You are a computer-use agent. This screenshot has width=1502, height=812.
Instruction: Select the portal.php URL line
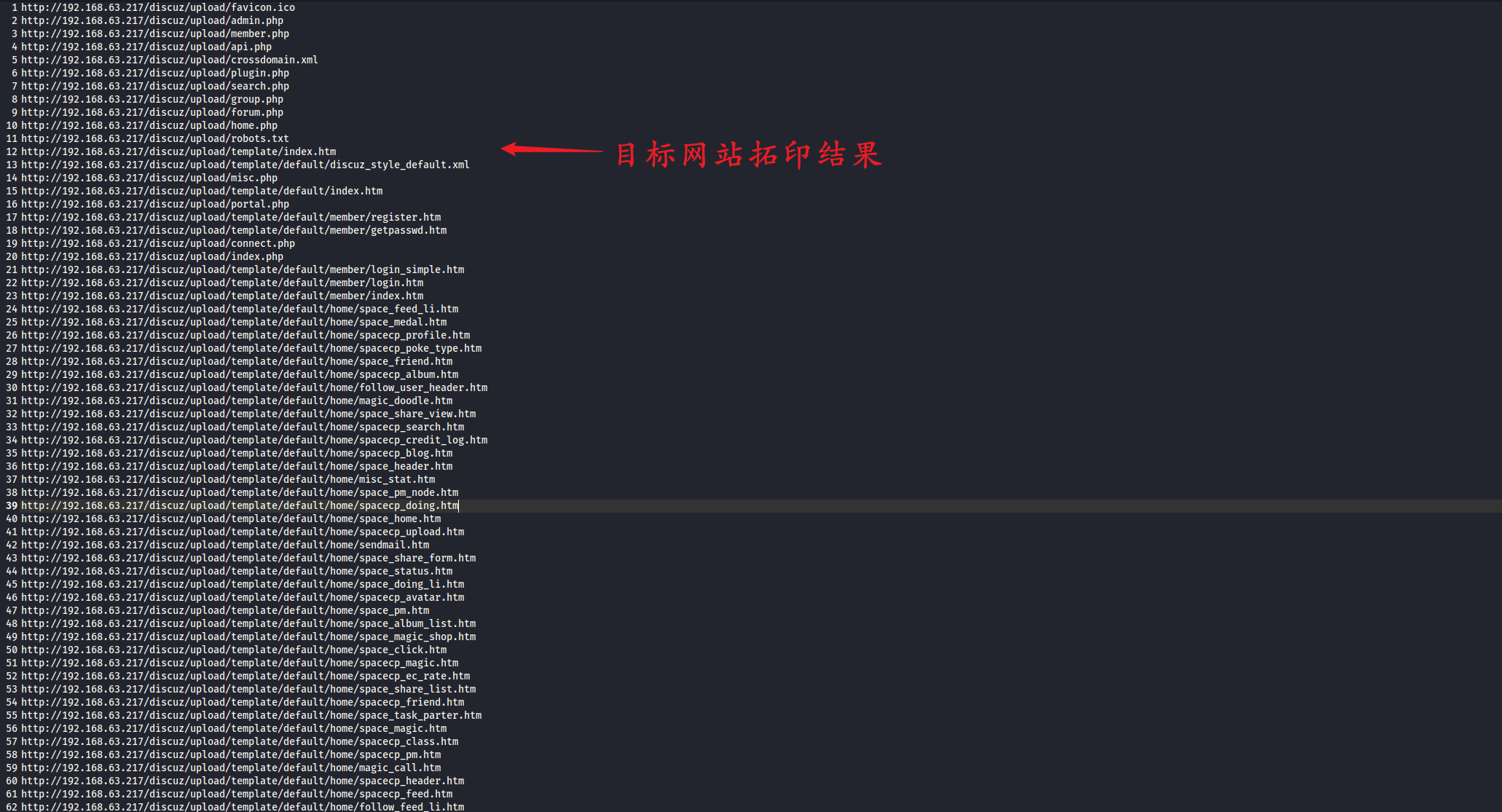(x=155, y=204)
